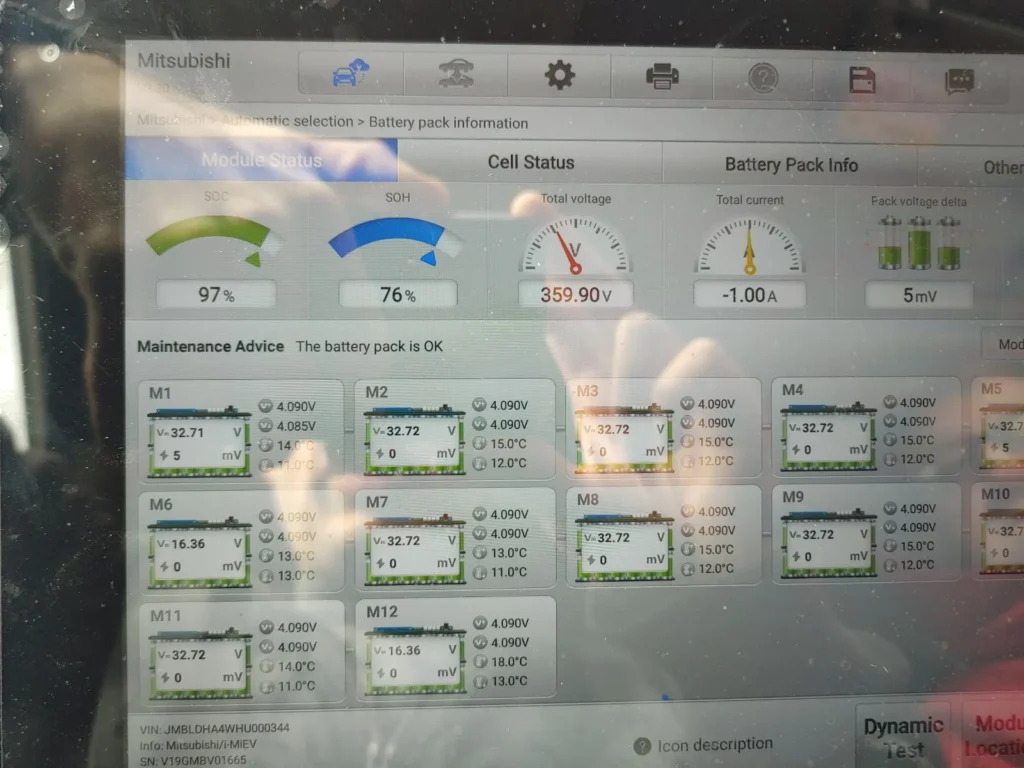Tap M2 temperature icon beside 15.0°C

point(479,443)
